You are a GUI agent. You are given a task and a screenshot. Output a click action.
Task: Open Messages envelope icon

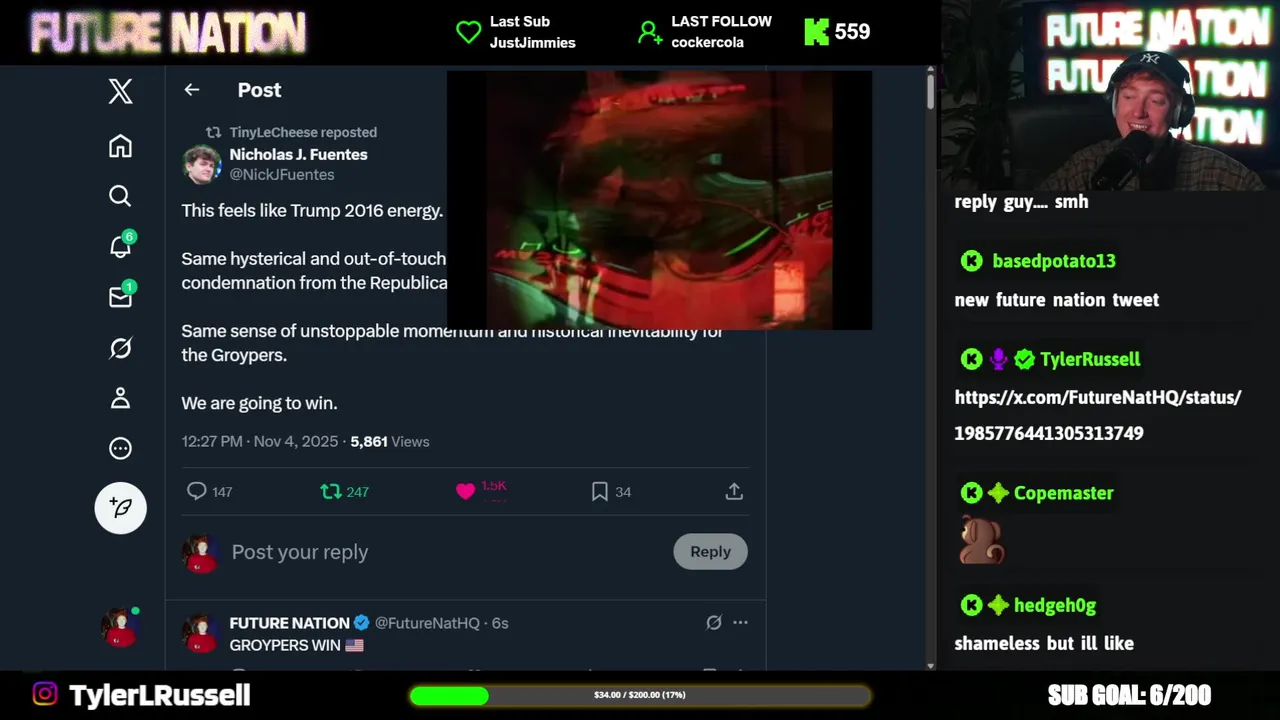tap(121, 296)
